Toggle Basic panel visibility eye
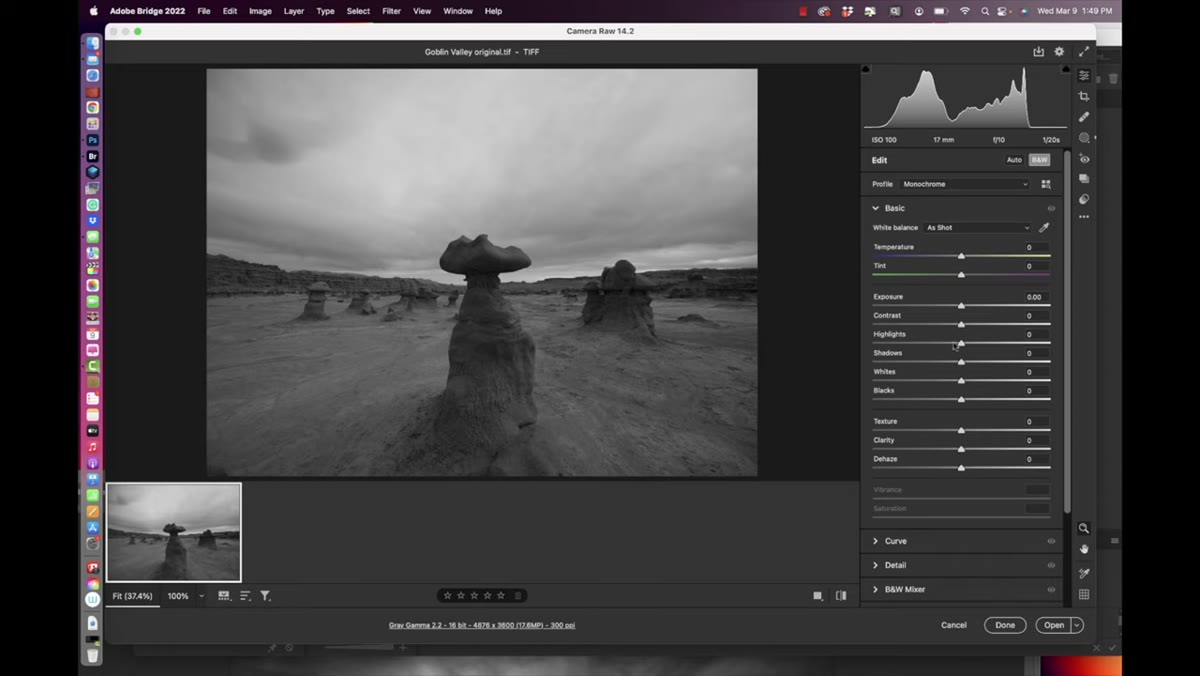The image size is (1200, 676). pyautogui.click(x=1051, y=208)
